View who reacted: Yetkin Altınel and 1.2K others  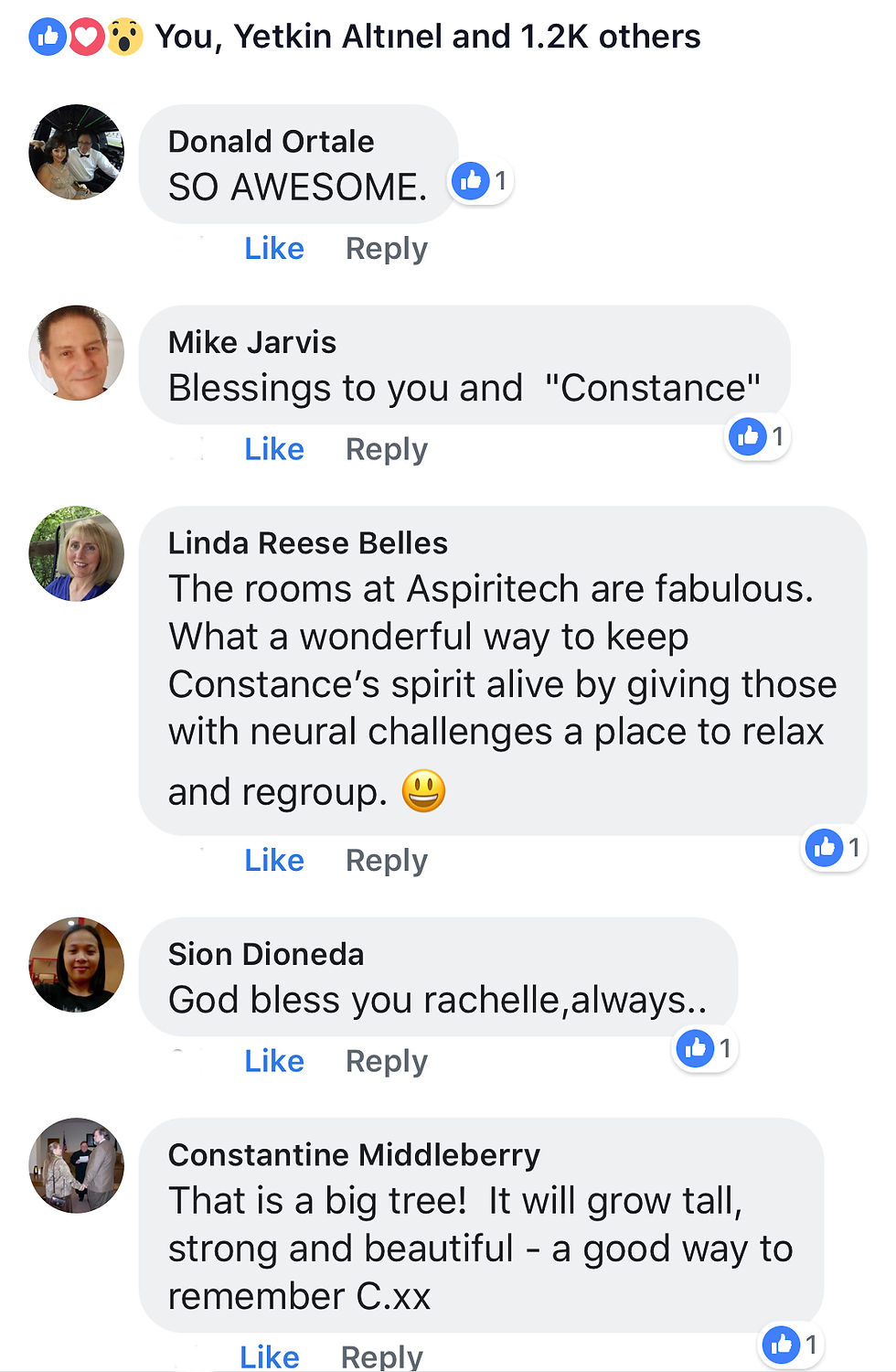coord(428,37)
